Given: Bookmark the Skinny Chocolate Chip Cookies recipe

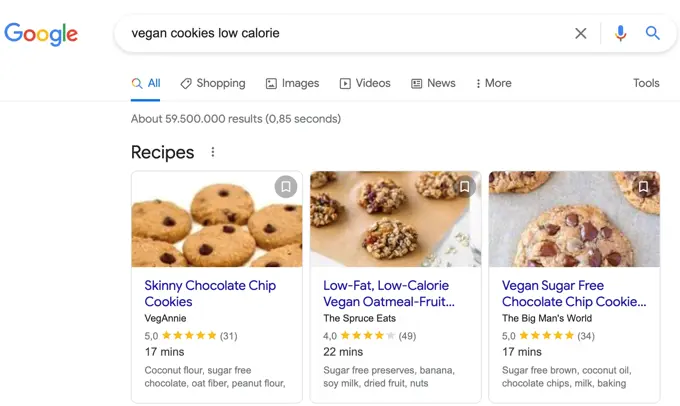Looking at the screenshot, I should [286, 187].
